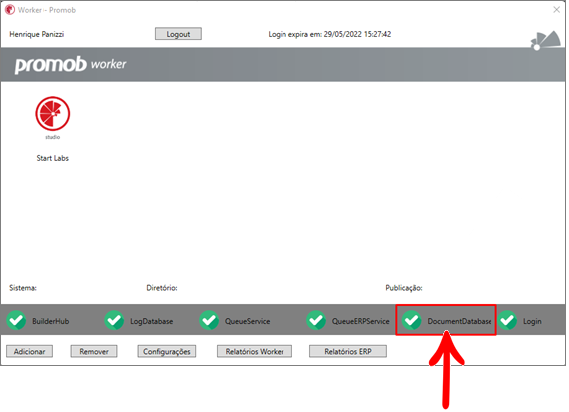Click the Promob logo in the title bar

click(x=10, y=9)
